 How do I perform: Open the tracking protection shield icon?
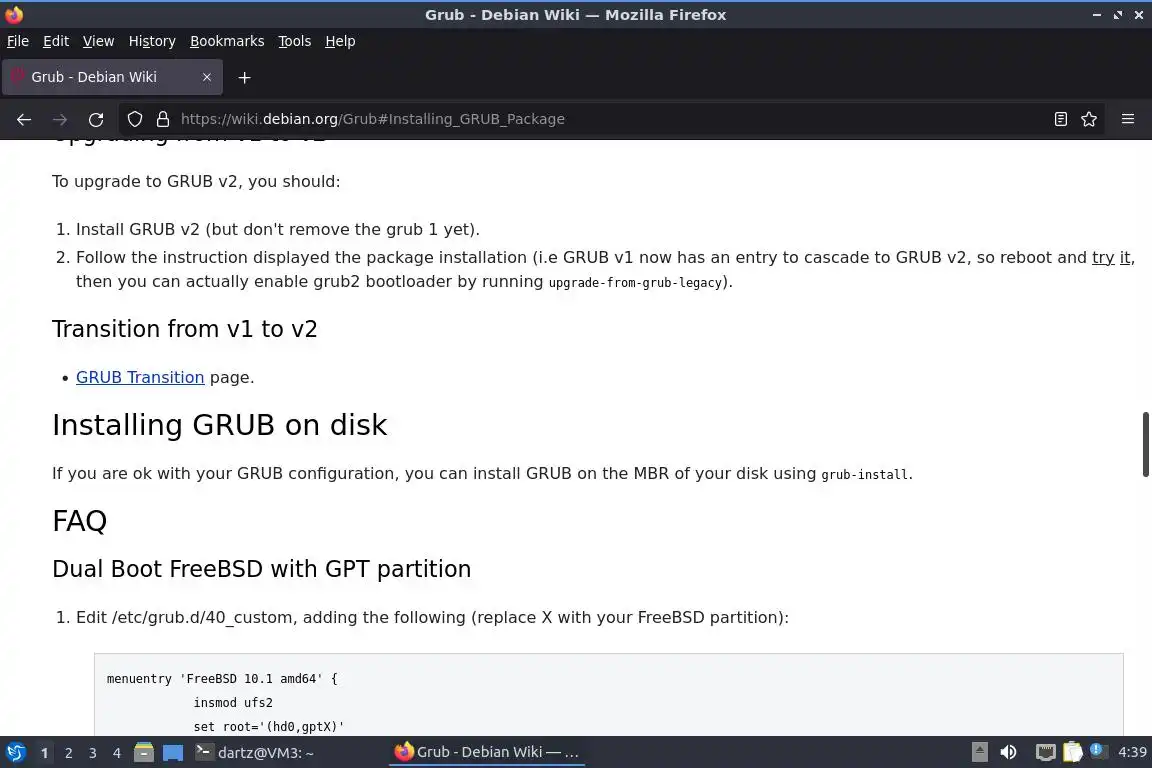pos(134,119)
